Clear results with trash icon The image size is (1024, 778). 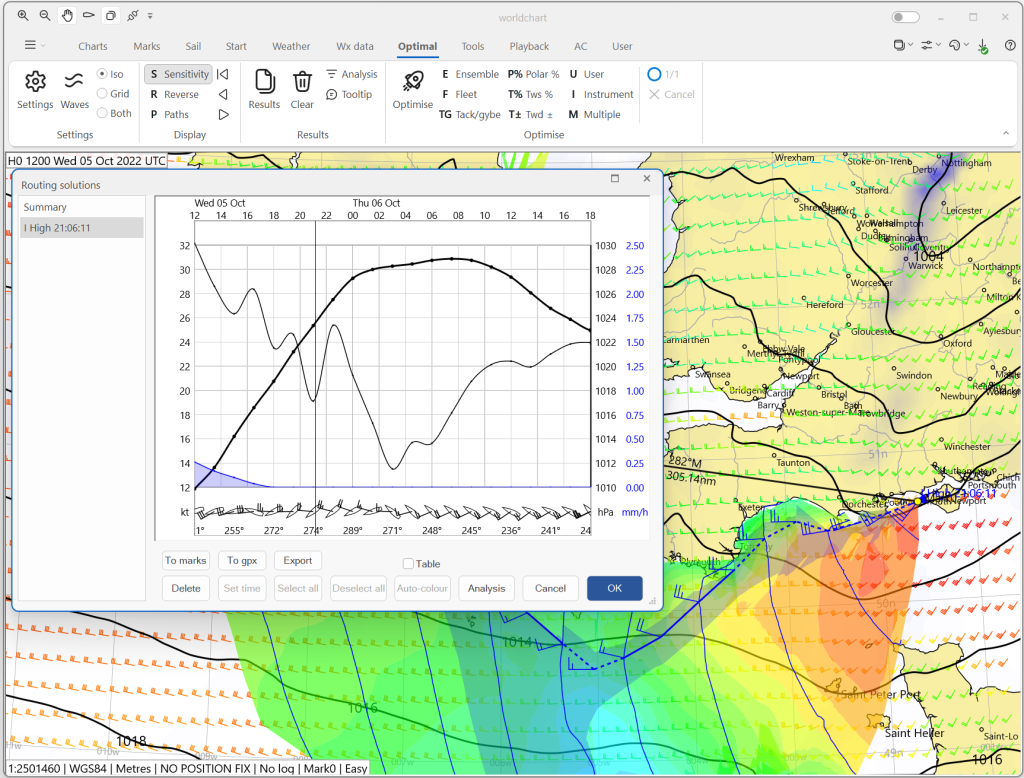point(302,82)
